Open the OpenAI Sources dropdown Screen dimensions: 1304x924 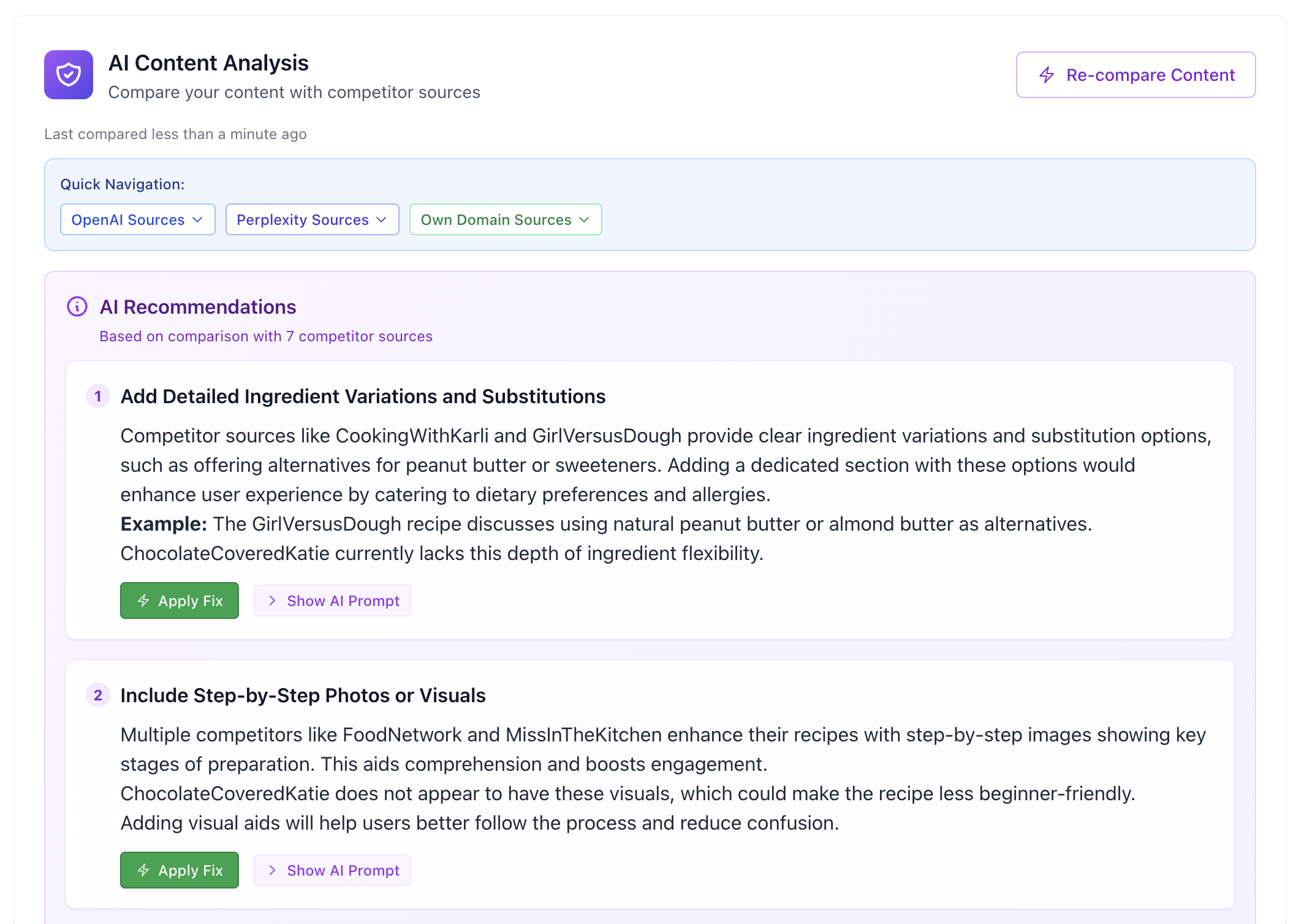(137, 220)
